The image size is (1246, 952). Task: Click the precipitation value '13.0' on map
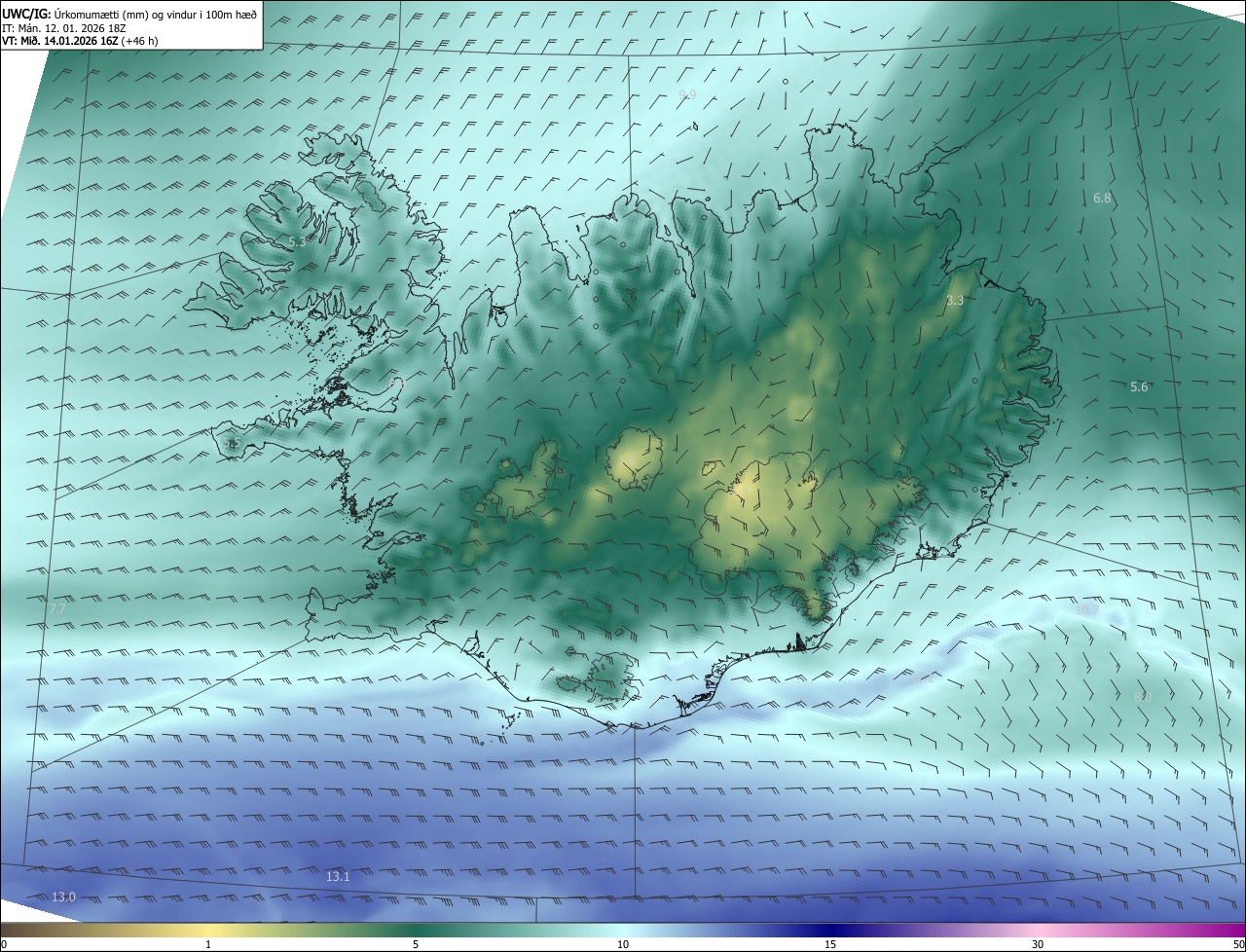pos(63,897)
